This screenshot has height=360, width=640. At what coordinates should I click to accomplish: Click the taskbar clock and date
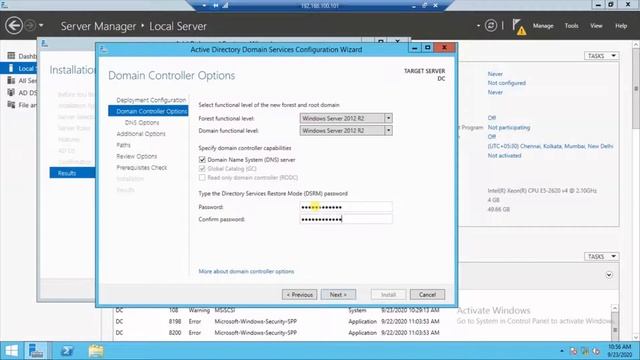[x=620, y=351]
